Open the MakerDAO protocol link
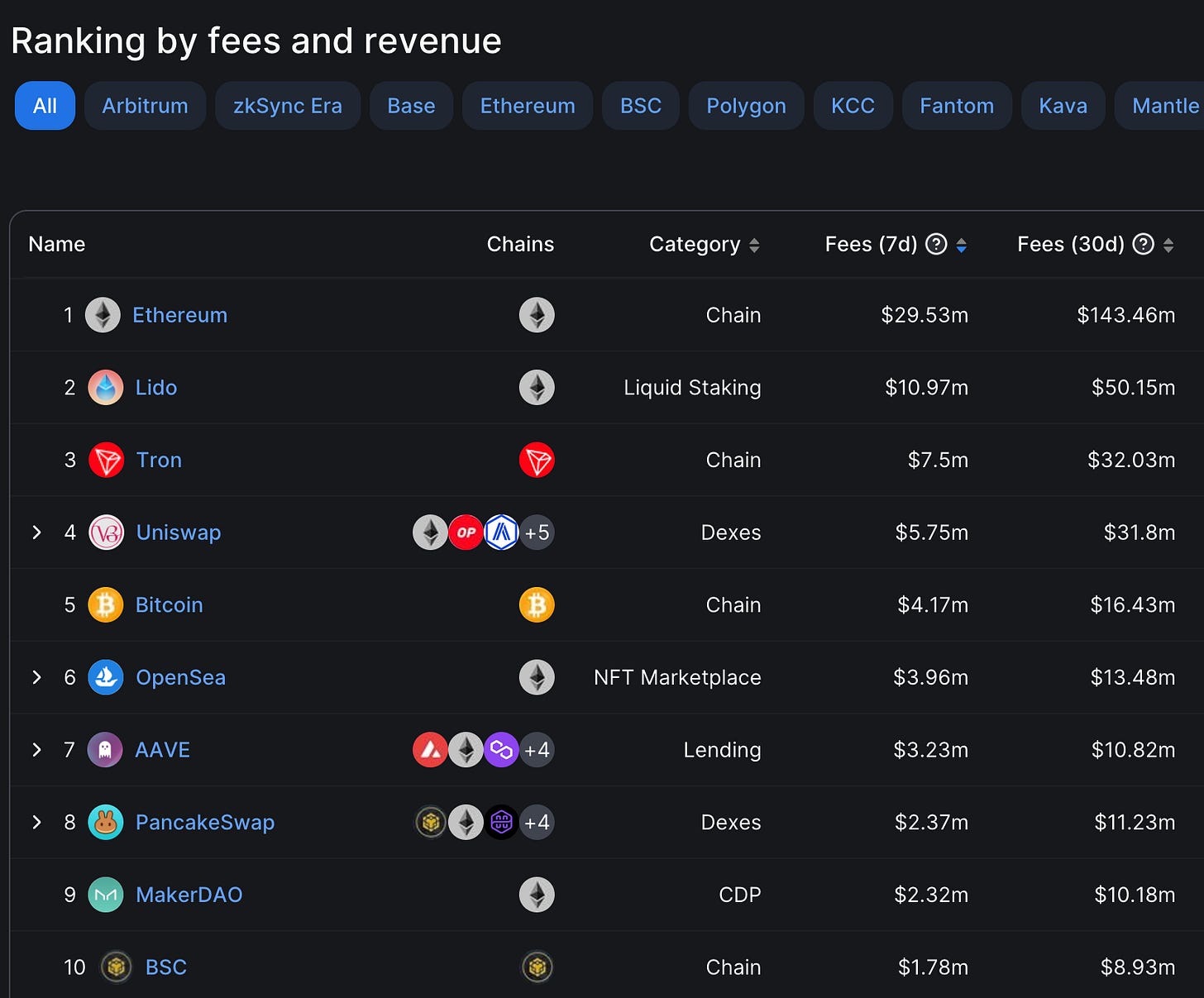This screenshot has width=1204, height=998. coord(189,895)
